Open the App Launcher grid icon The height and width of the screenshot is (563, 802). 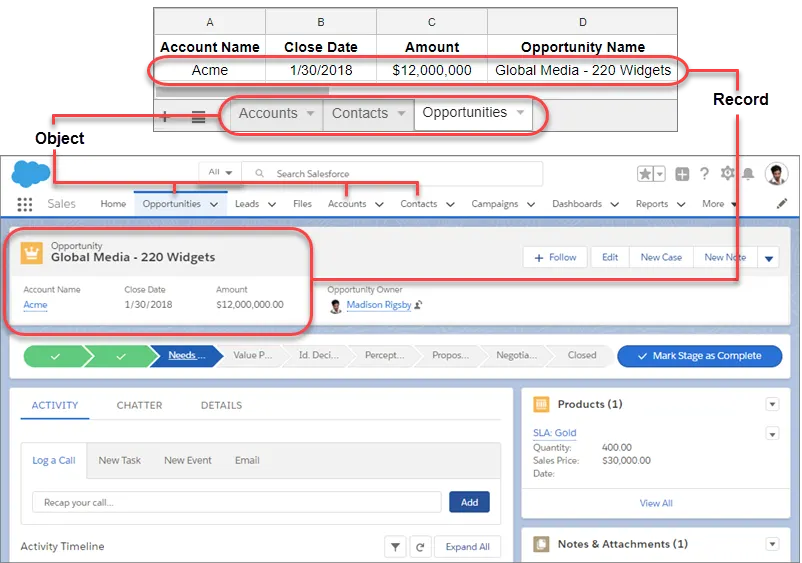pos(24,204)
